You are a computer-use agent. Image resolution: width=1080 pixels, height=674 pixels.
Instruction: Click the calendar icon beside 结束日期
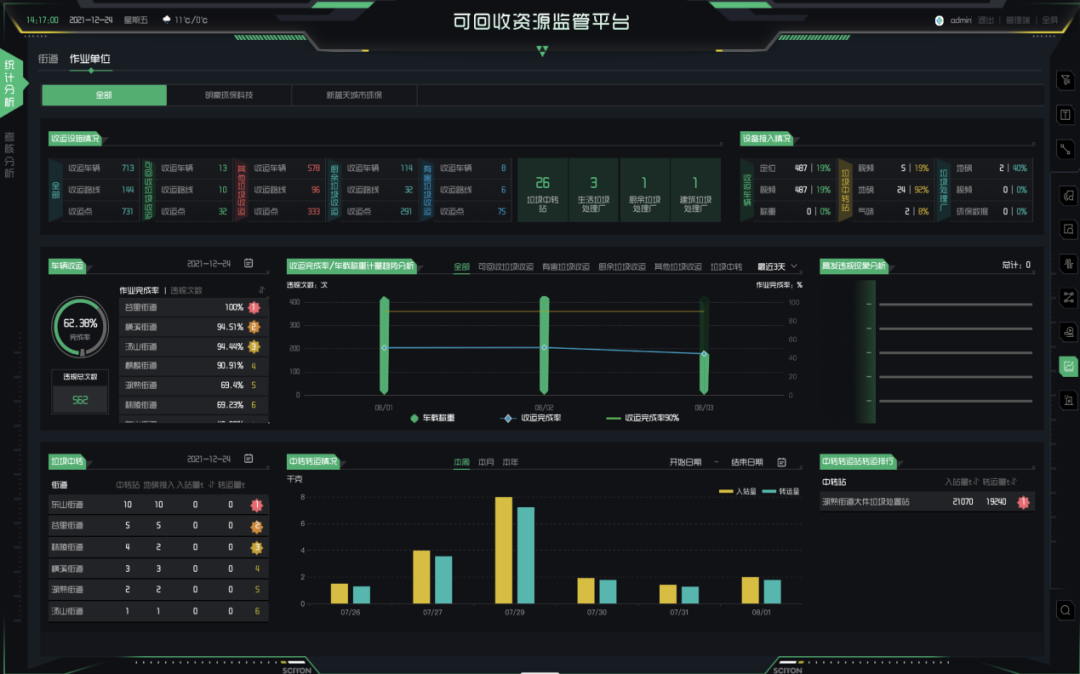[x=782, y=462]
